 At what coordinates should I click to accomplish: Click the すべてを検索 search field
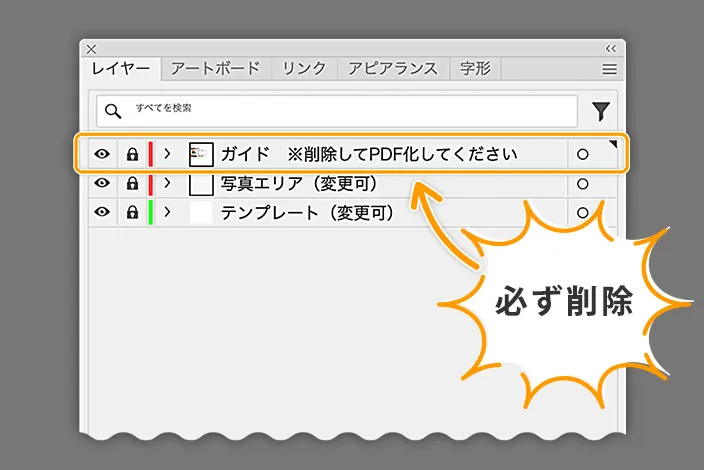click(x=337, y=111)
